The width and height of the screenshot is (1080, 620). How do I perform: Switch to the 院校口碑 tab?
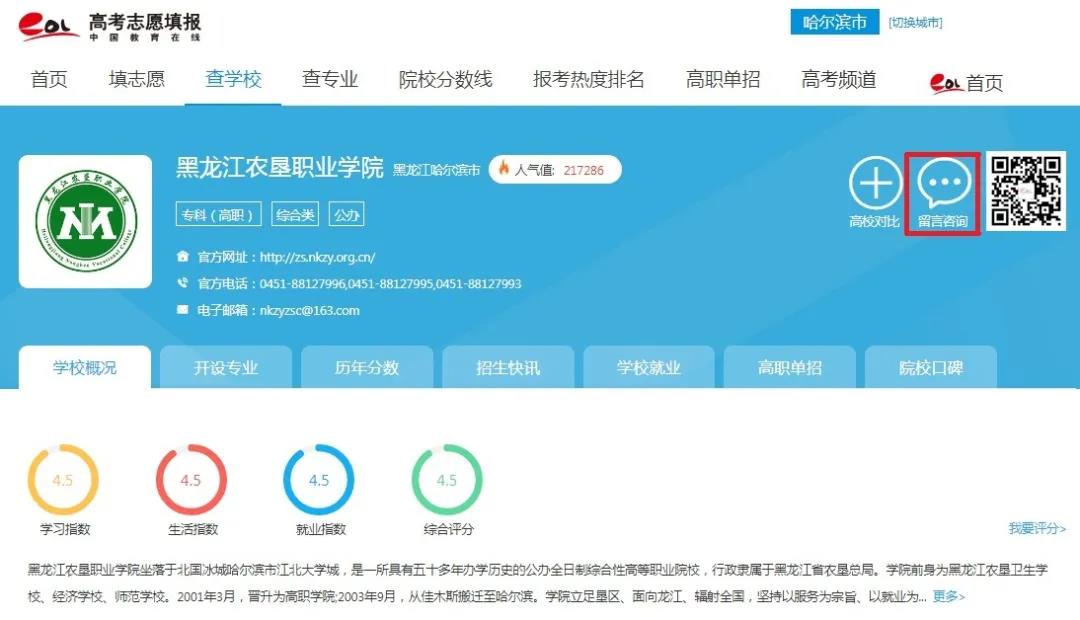[x=931, y=367]
